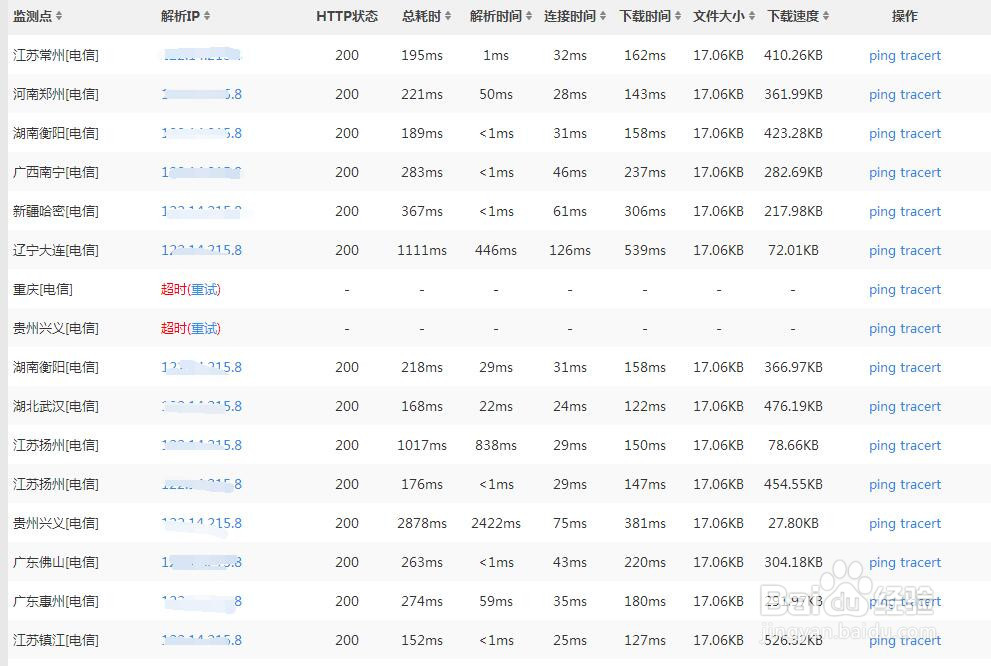Click ping link in 江苏常州 row
The image size is (991, 666).
tap(882, 56)
